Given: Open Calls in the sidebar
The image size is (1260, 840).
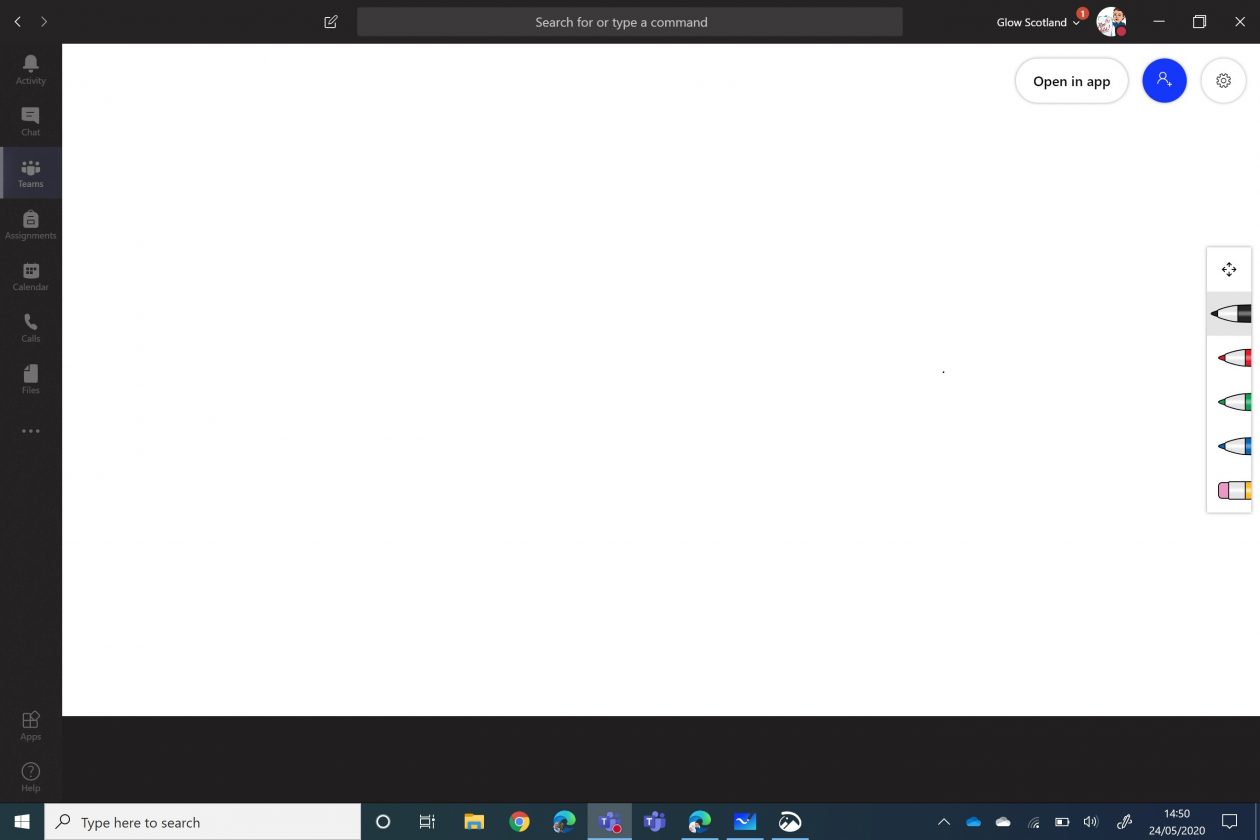Looking at the screenshot, I should click(30, 328).
